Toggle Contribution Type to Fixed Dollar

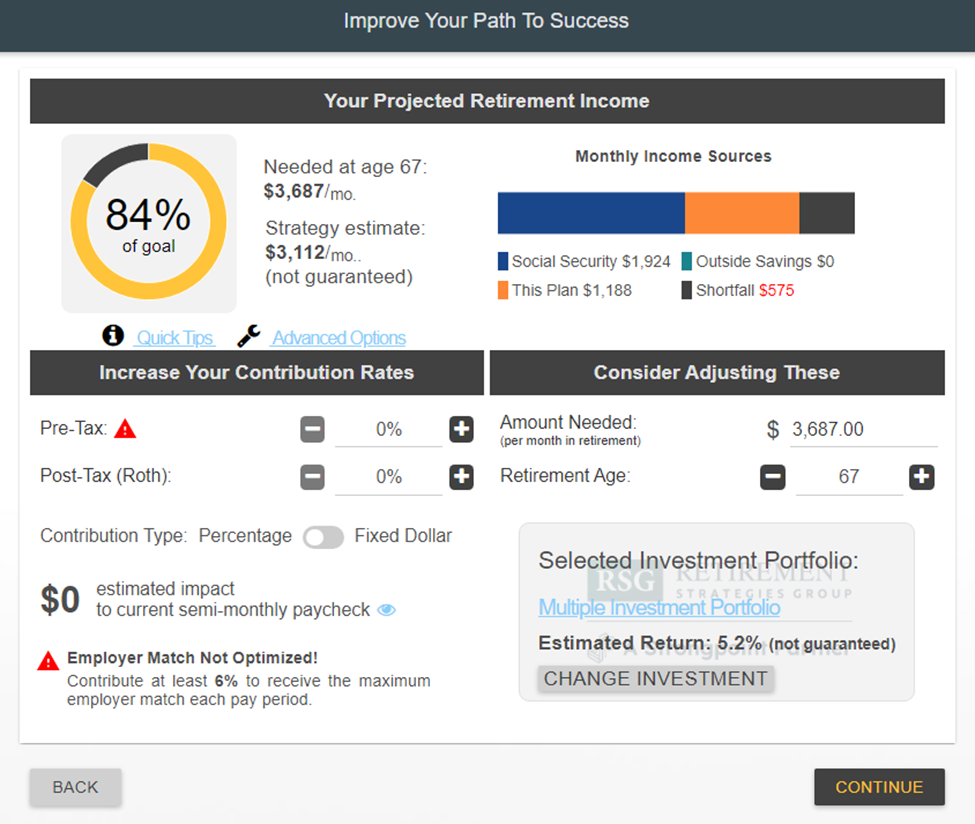pos(323,537)
